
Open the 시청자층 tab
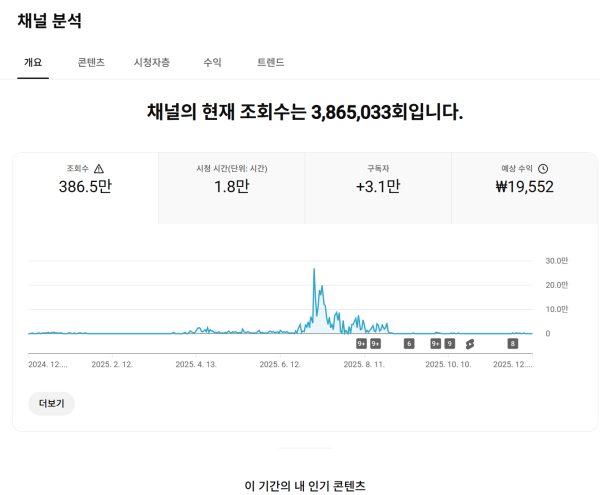152,62
